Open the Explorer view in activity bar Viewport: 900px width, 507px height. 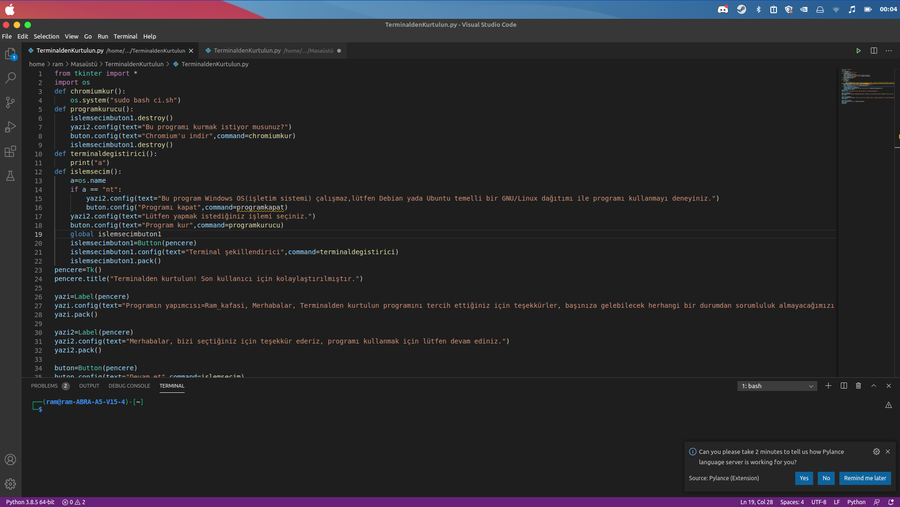11,54
